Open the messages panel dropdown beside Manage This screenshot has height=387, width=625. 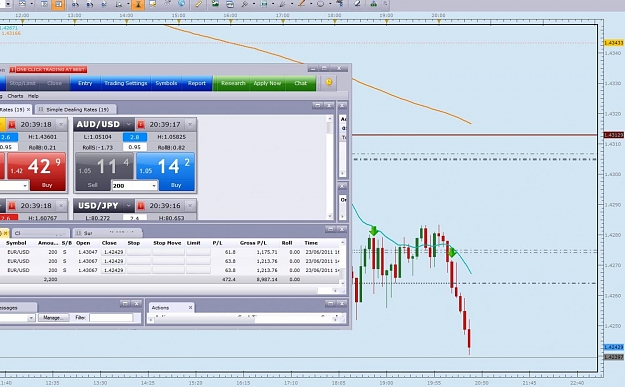31,318
